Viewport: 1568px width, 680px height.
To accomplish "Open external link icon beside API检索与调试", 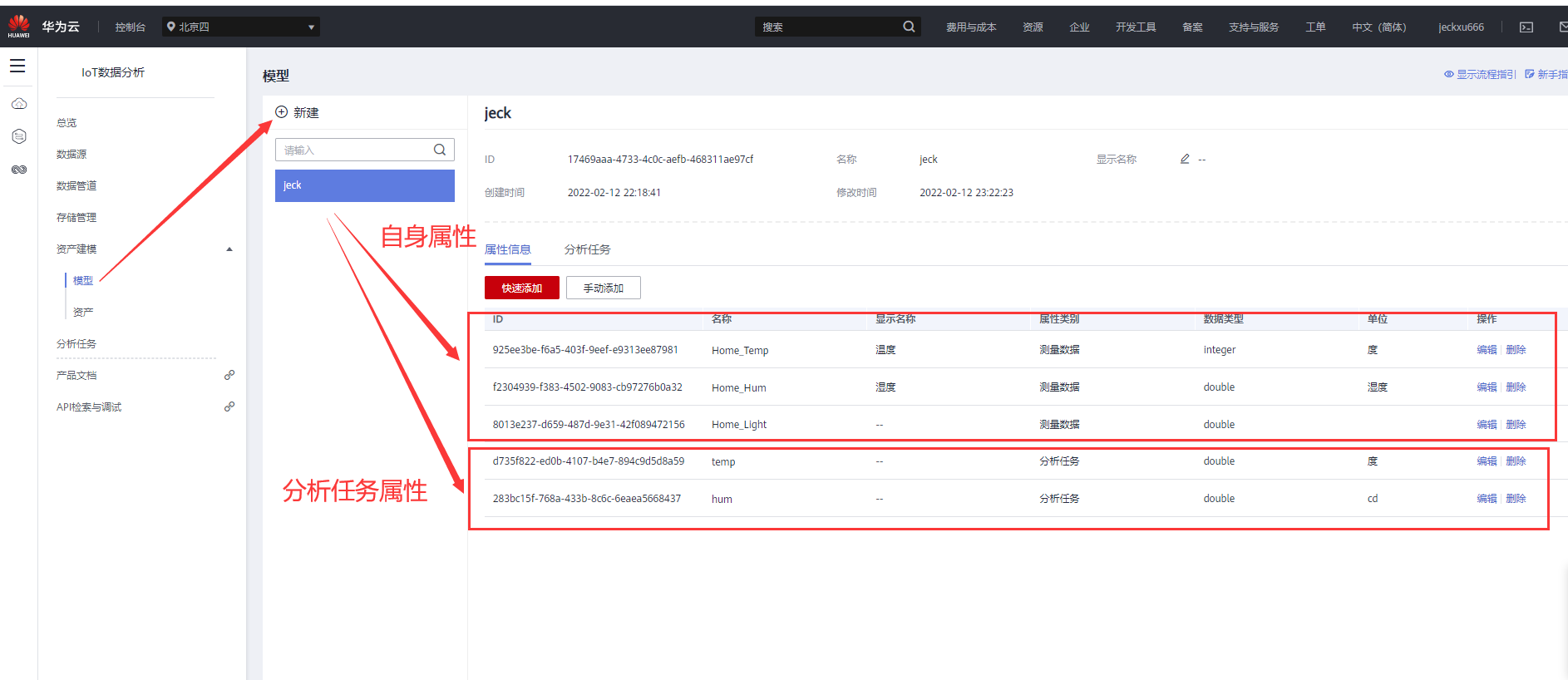I will tap(229, 407).
